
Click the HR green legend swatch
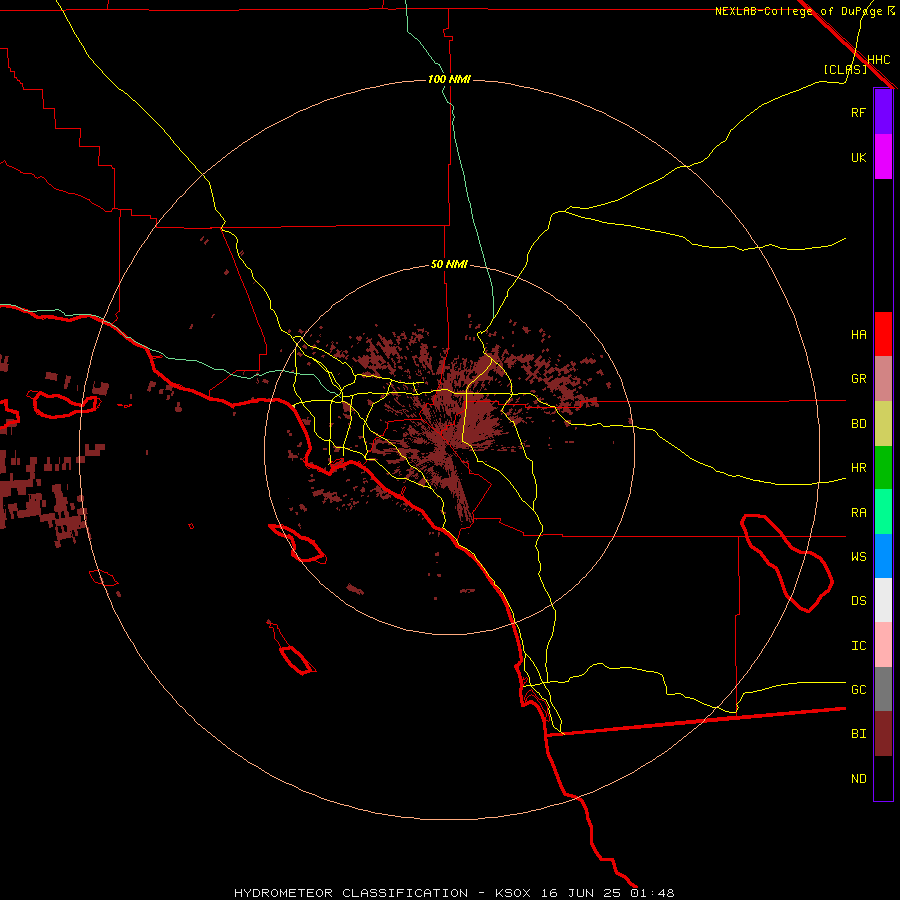[883, 468]
